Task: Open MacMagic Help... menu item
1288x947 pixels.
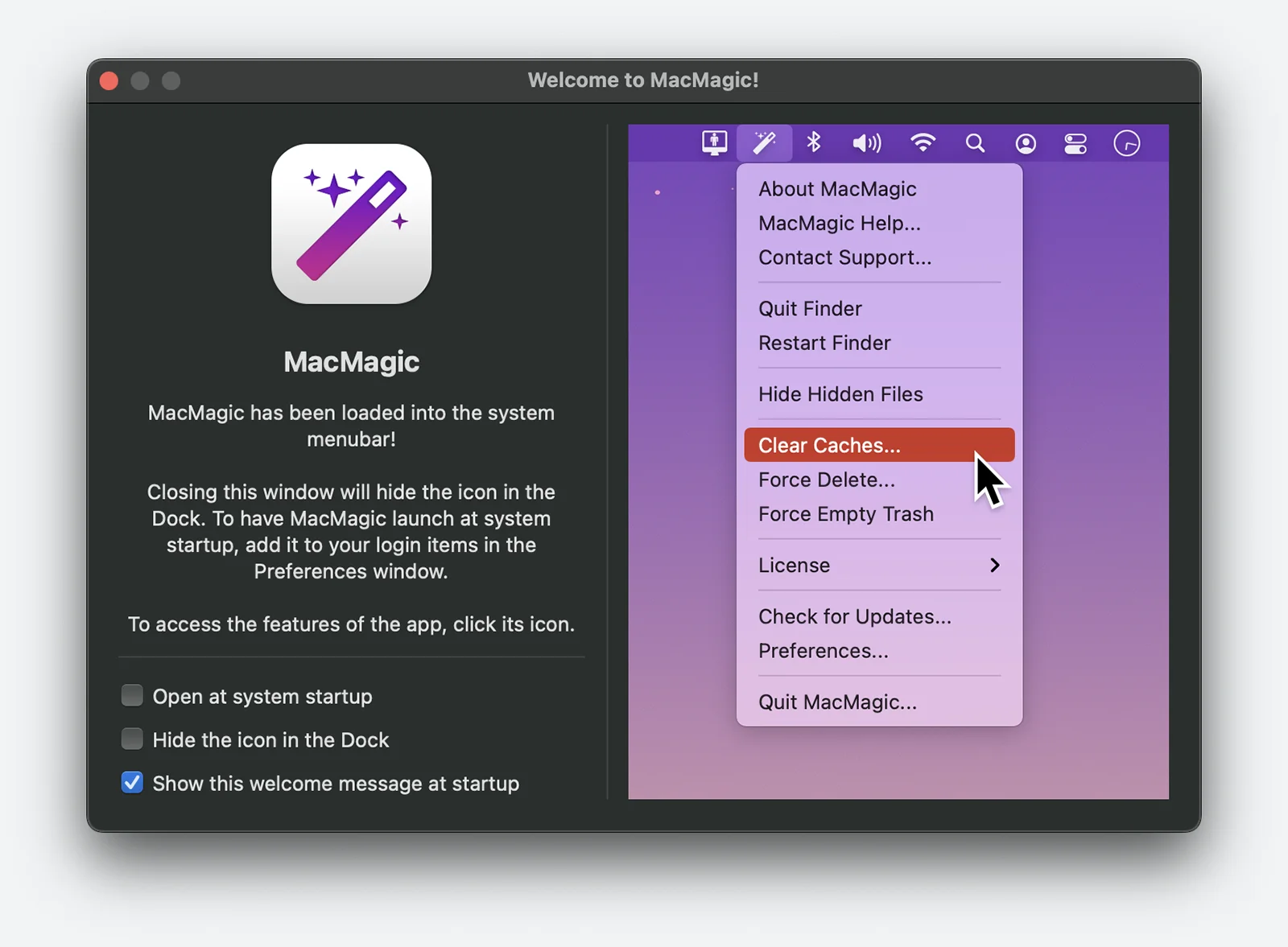Action: (x=879, y=223)
